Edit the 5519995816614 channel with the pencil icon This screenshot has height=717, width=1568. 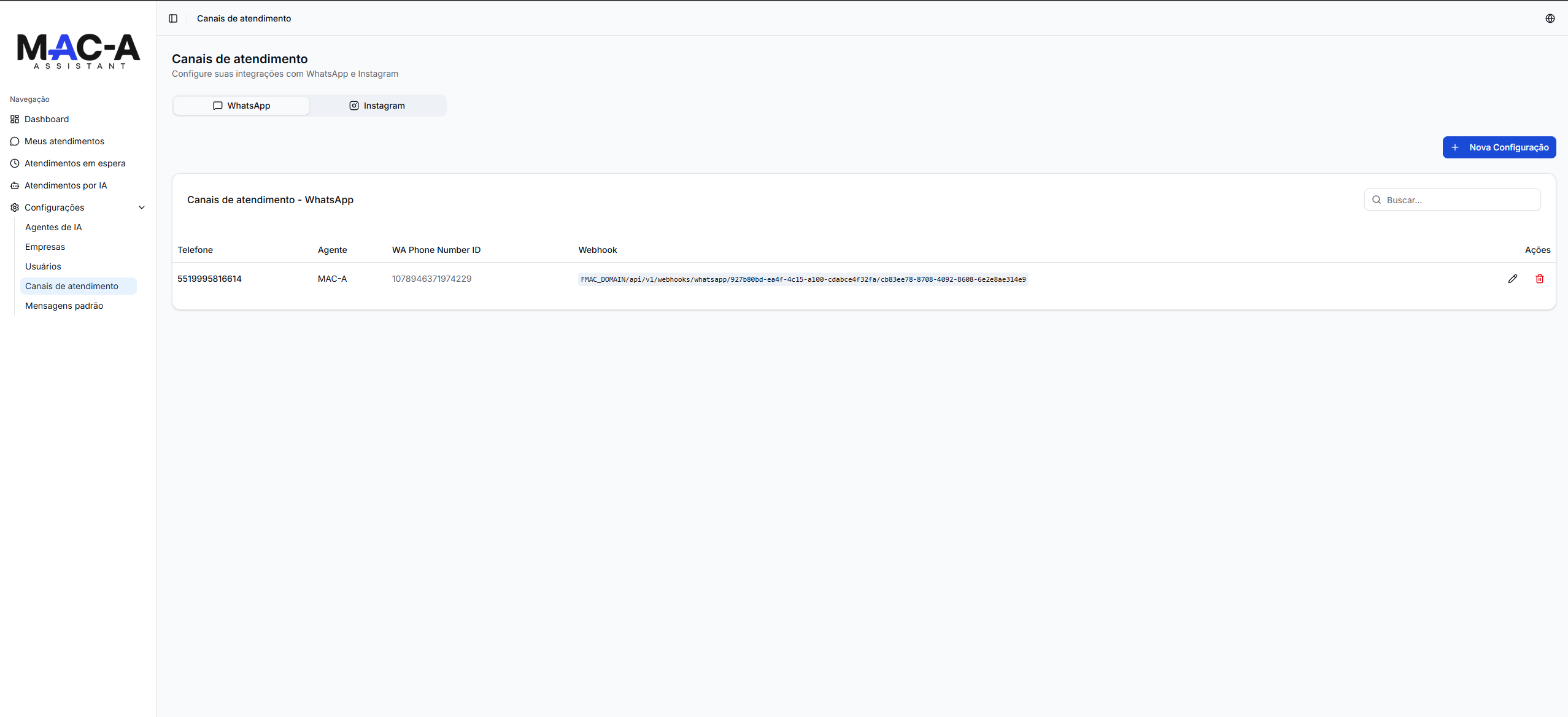tap(1512, 279)
